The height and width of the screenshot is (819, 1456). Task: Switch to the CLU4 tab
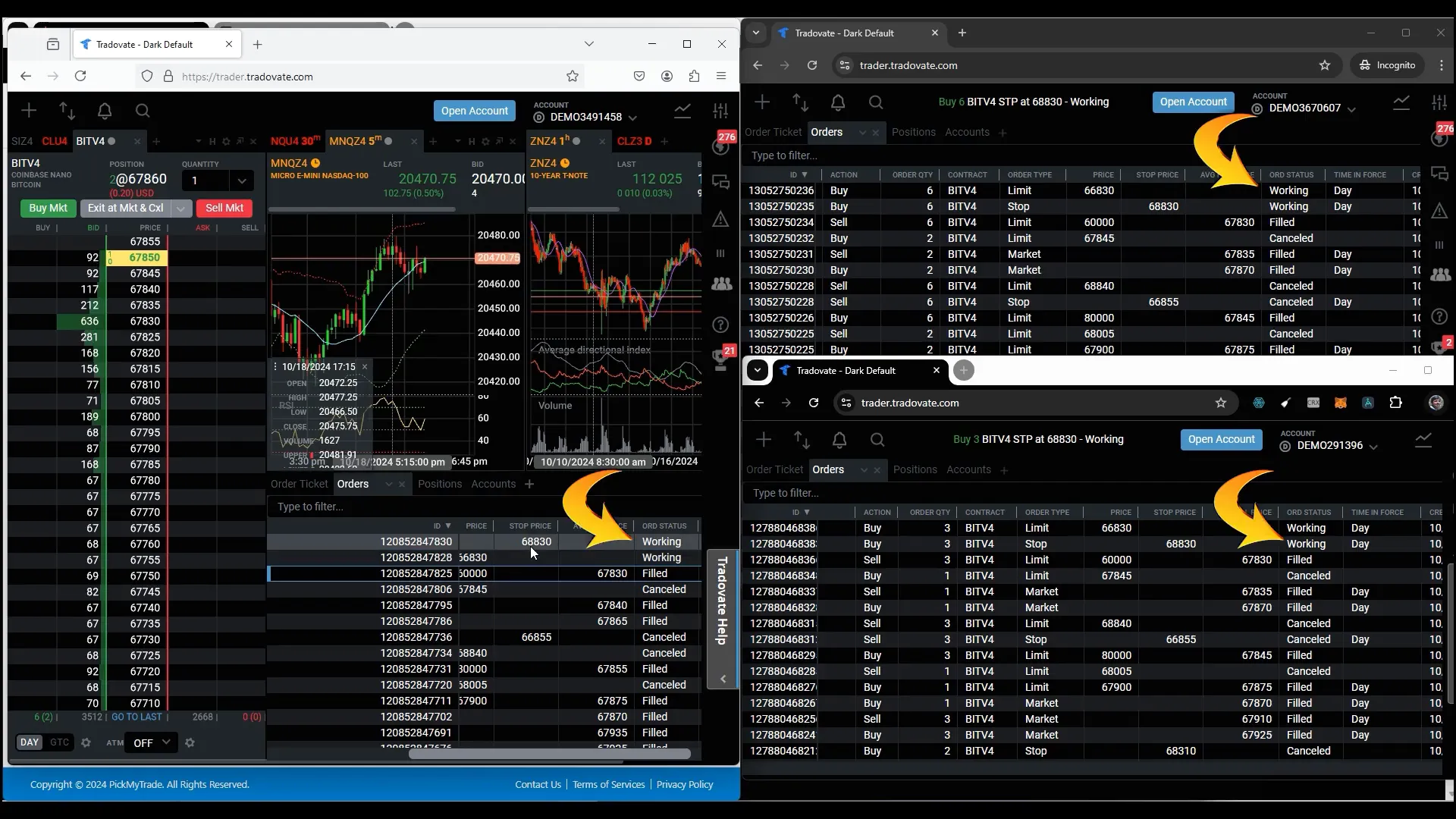pos(55,141)
